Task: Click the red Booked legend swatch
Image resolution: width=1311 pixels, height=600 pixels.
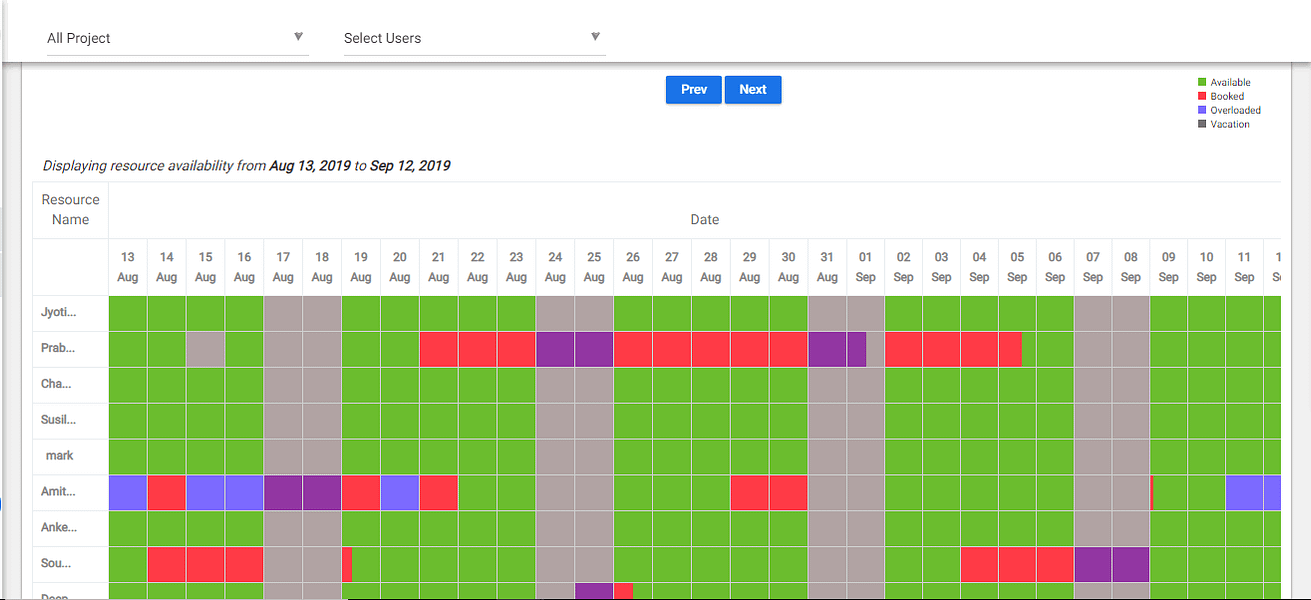Action: (x=1203, y=97)
